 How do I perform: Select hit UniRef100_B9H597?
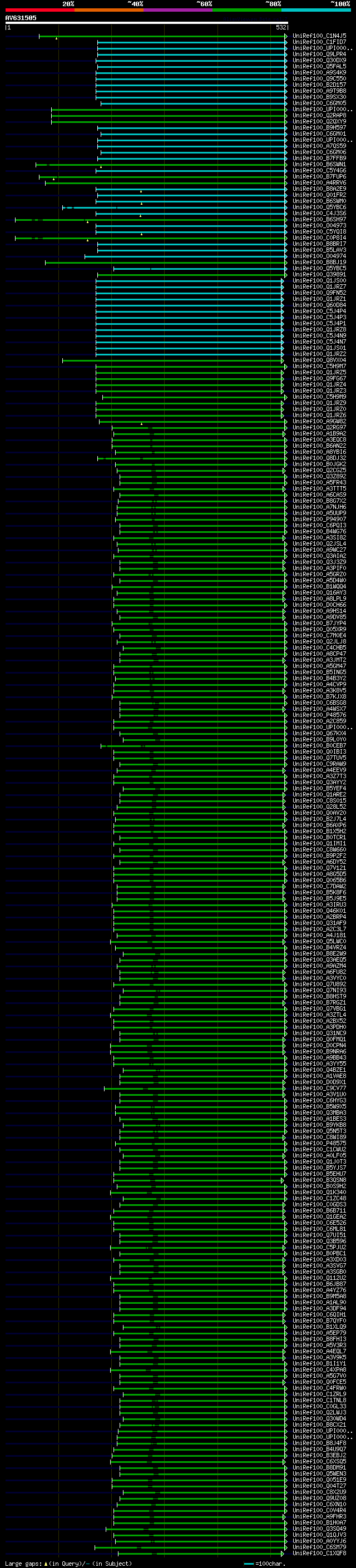[x=319, y=128]
